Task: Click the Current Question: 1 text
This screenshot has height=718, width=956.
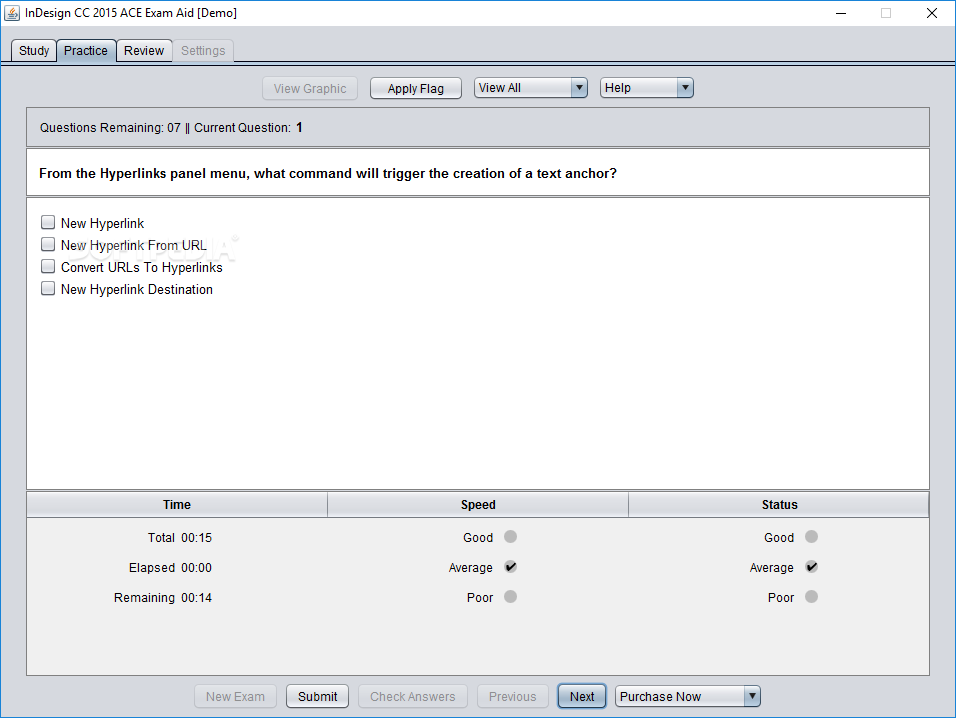Action: 248,127
